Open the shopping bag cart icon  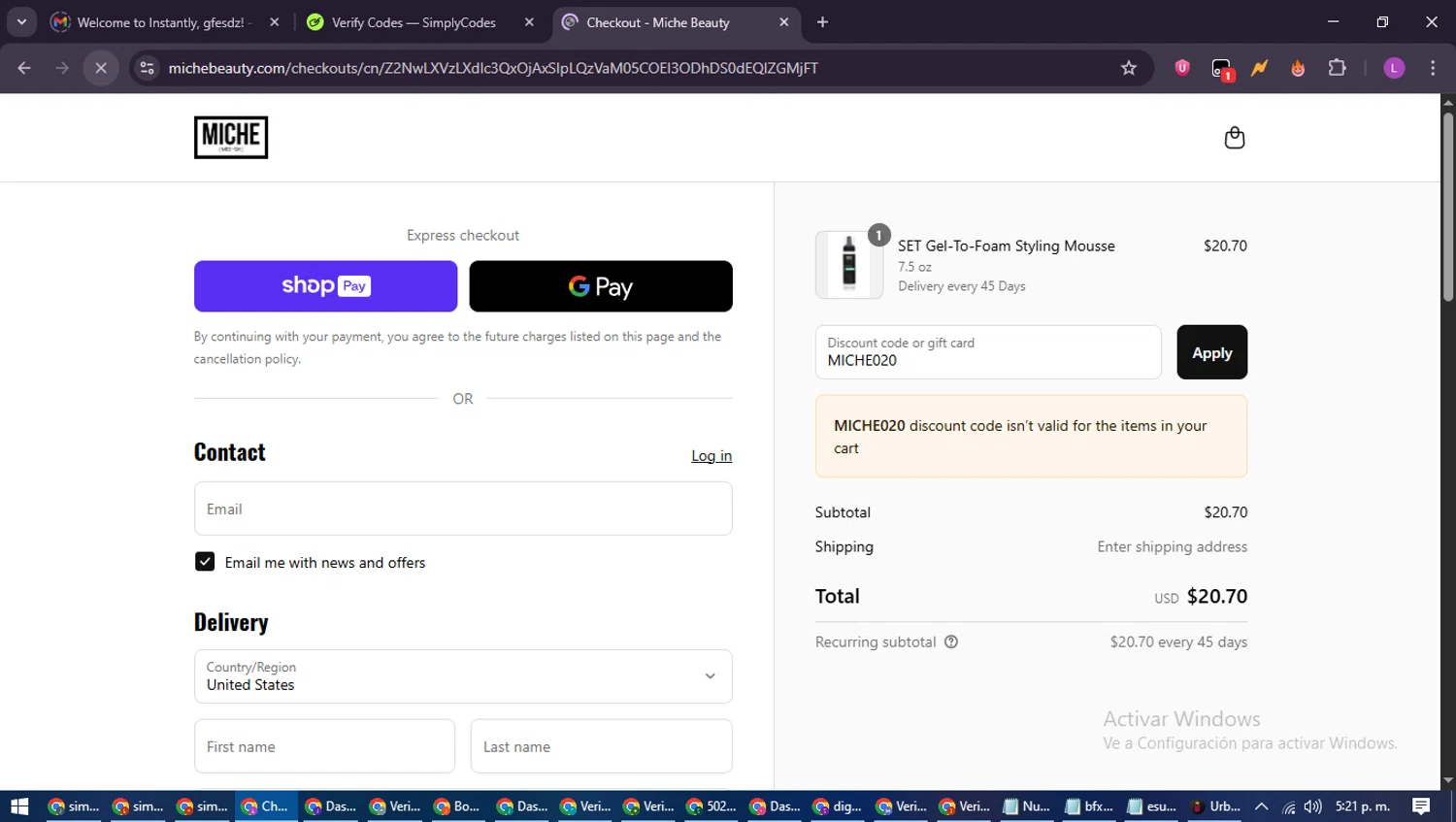tap(1234, 138)
